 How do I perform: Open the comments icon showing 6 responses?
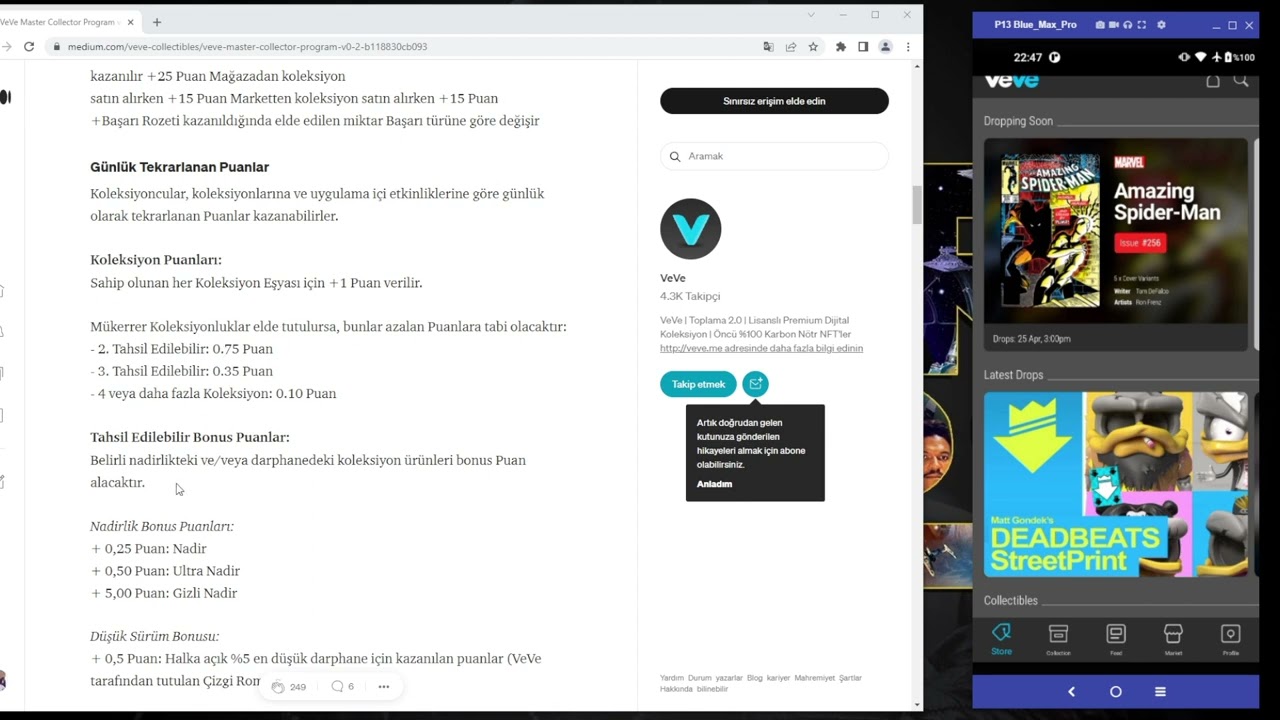[x=337, y=687]
